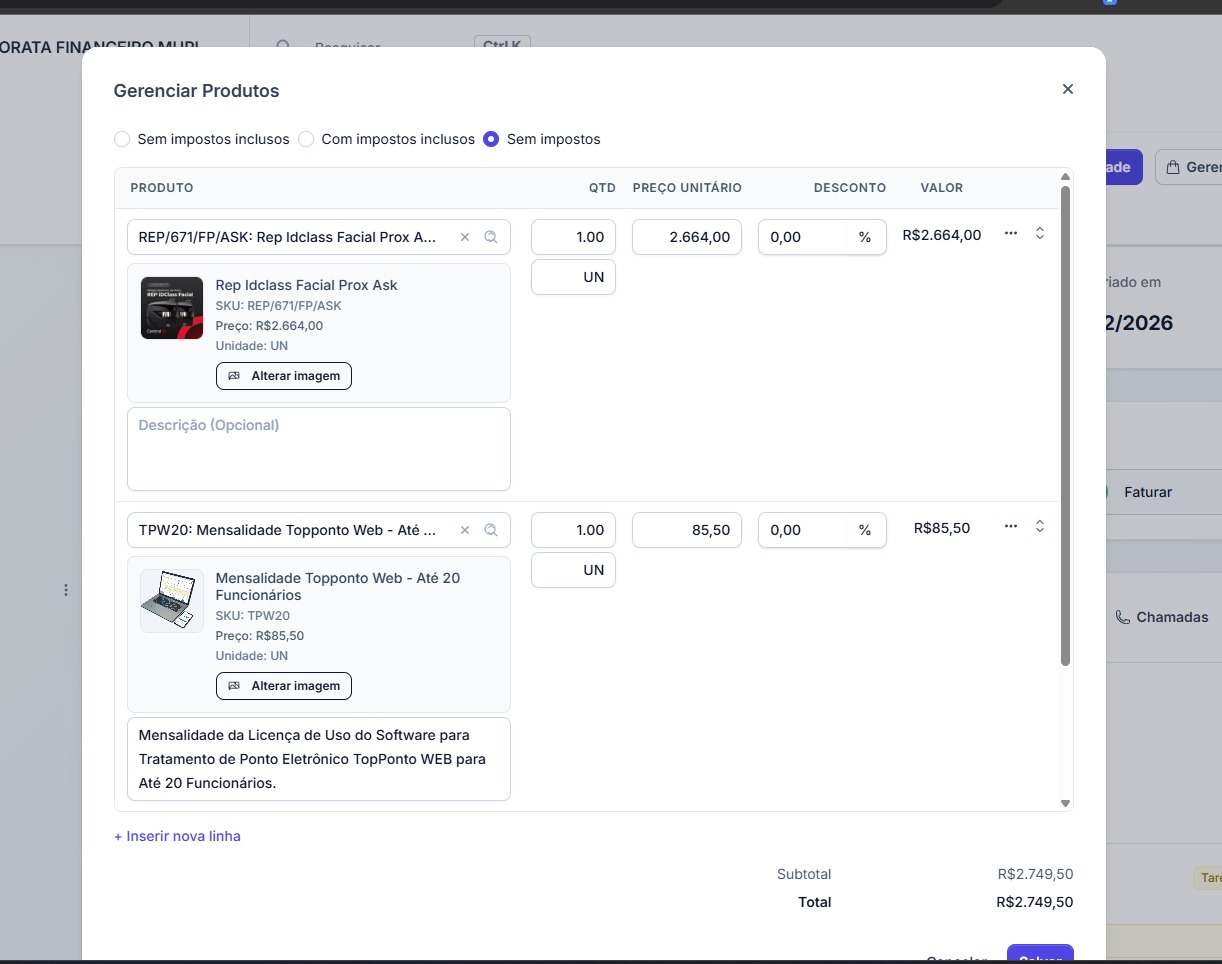Click search icon in Rep Idclass product field
Image resolution: width=1222 pixels, height=964 pixels.
pyautogui.click(x=491, y=237)
